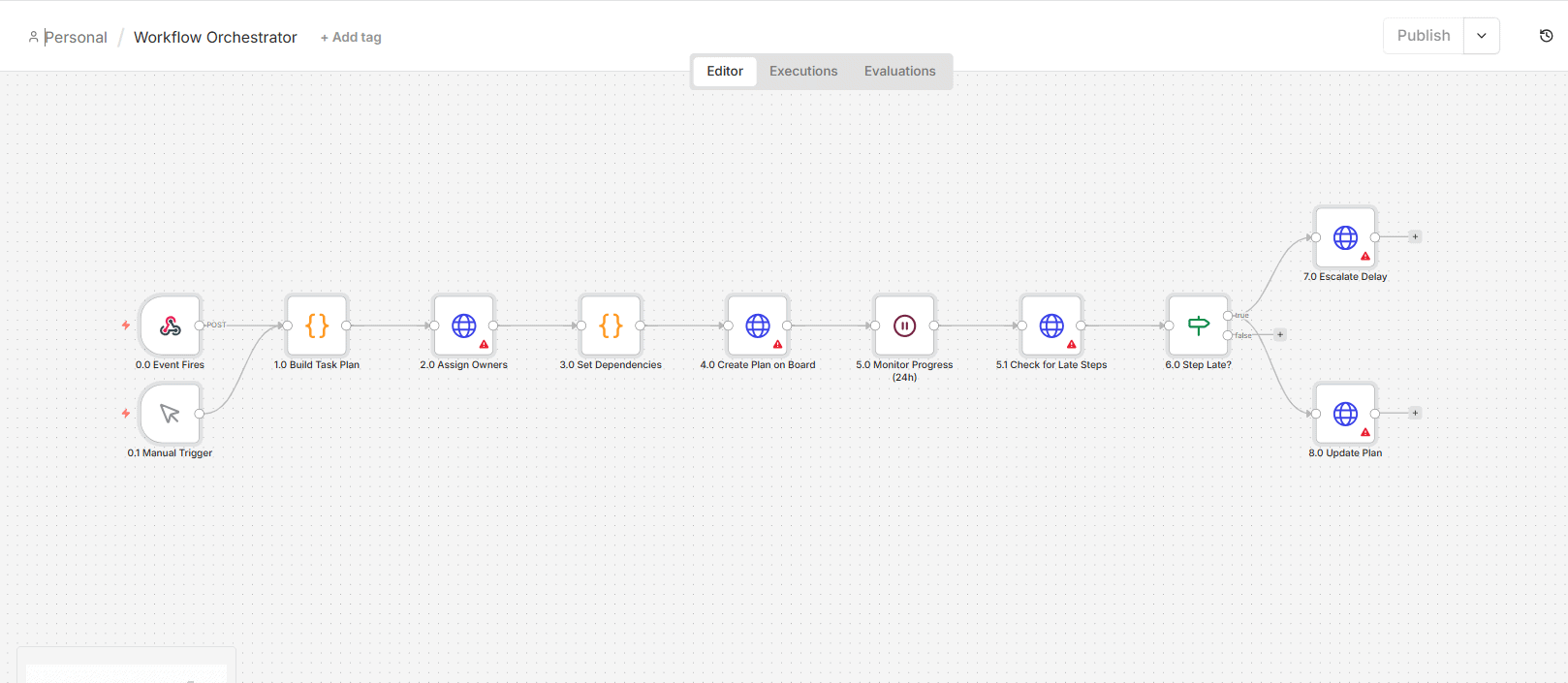Add node after 7.0 Escalate Delay output
This screenshot has height=683, width=1568.
(1415, 236)
